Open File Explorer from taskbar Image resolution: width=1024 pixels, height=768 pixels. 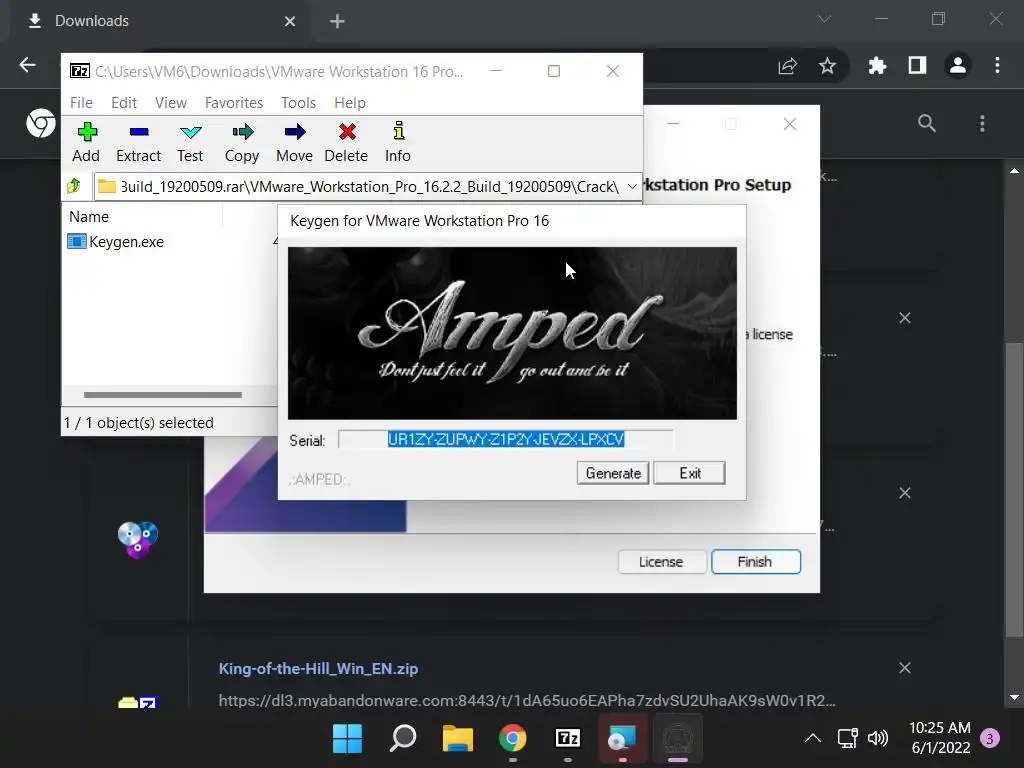(x=458, y=739)
